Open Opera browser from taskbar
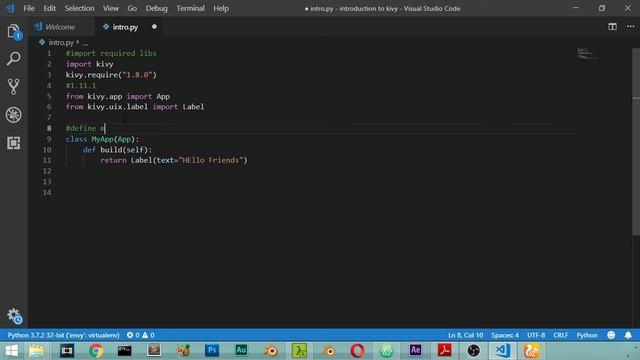 [358, 351]
